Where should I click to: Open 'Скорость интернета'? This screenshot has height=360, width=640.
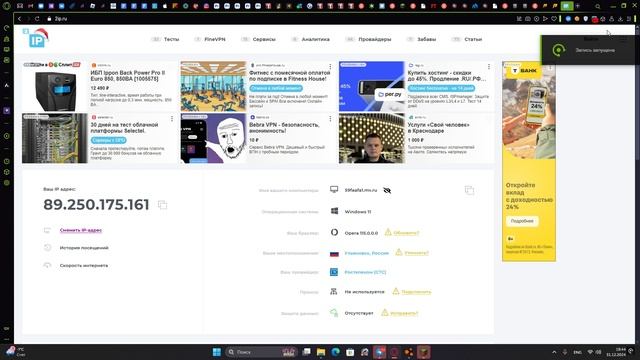click(x=84, y=265)
